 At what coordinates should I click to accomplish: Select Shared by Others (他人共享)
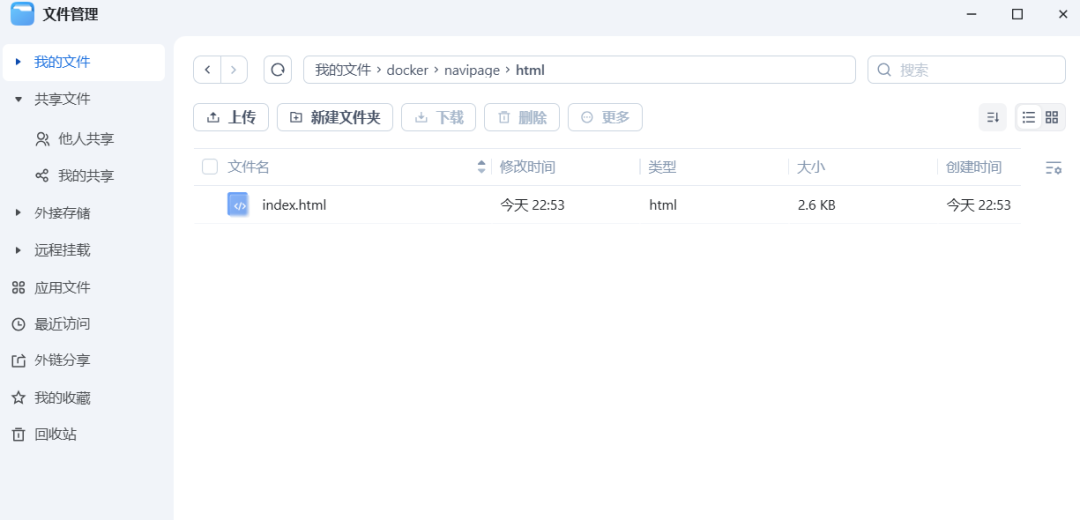[x=86, y=139]
